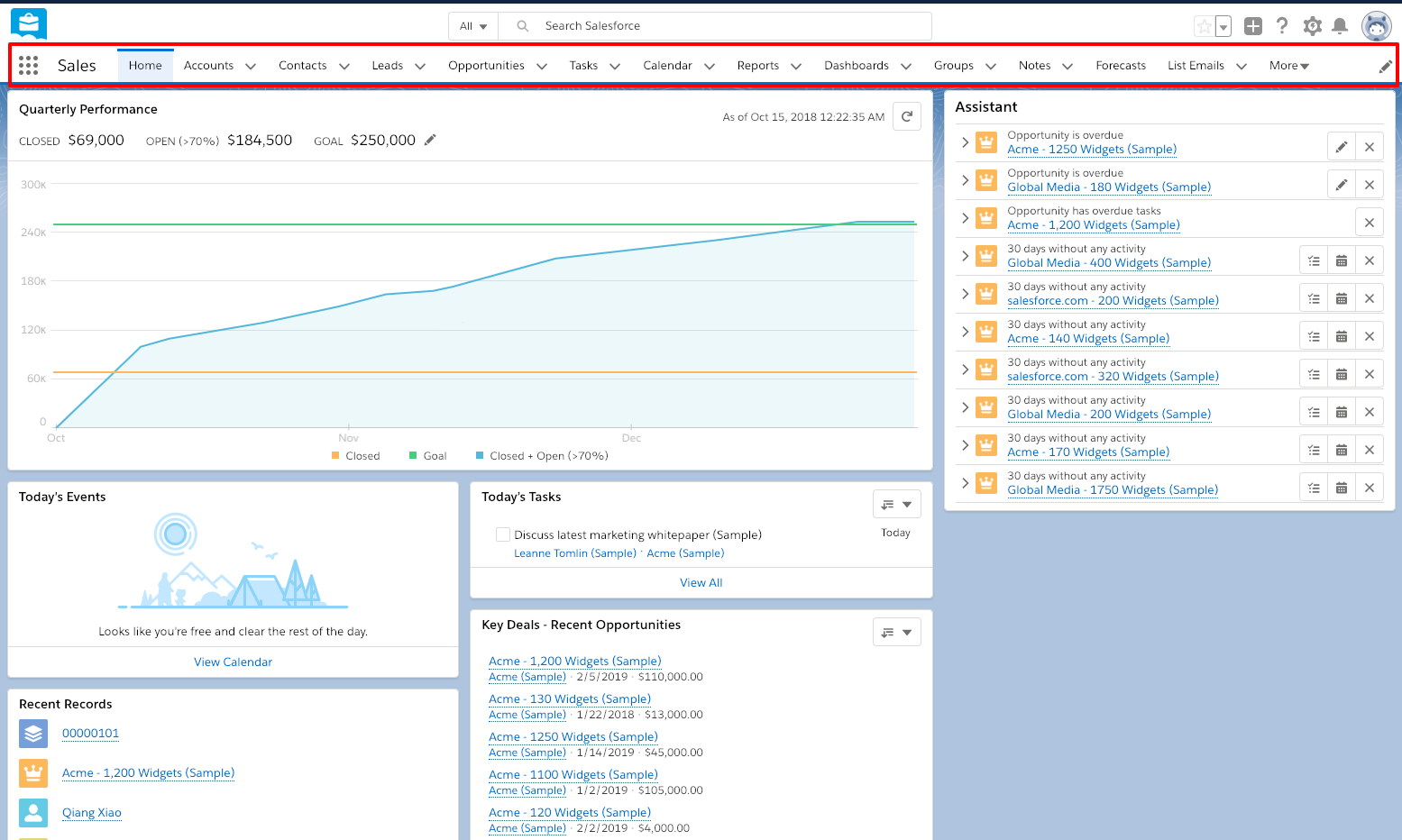Dismiss the Acme - 1250 Widgets assistant item
1402x840 pixels.
click(x=1370, y=147)
